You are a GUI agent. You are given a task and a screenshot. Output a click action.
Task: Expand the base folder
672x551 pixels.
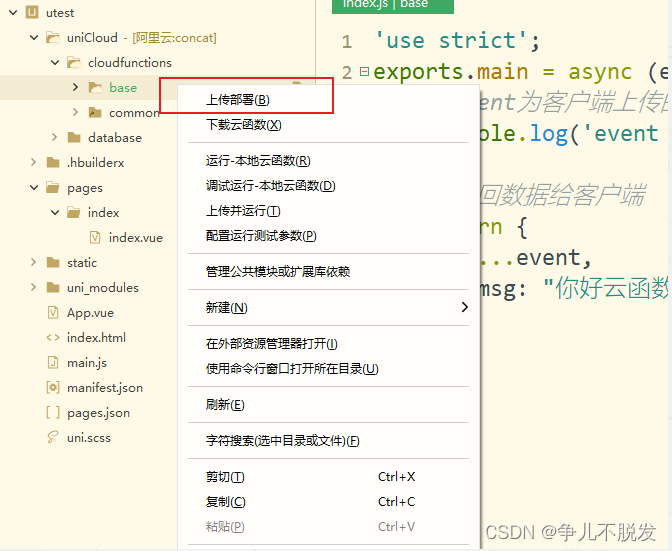[75, 87]
